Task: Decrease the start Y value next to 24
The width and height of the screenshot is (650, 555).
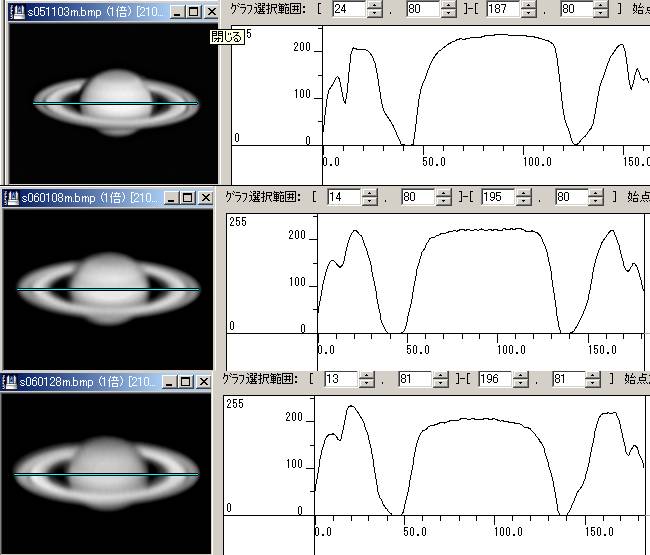Action: (449, 13)
